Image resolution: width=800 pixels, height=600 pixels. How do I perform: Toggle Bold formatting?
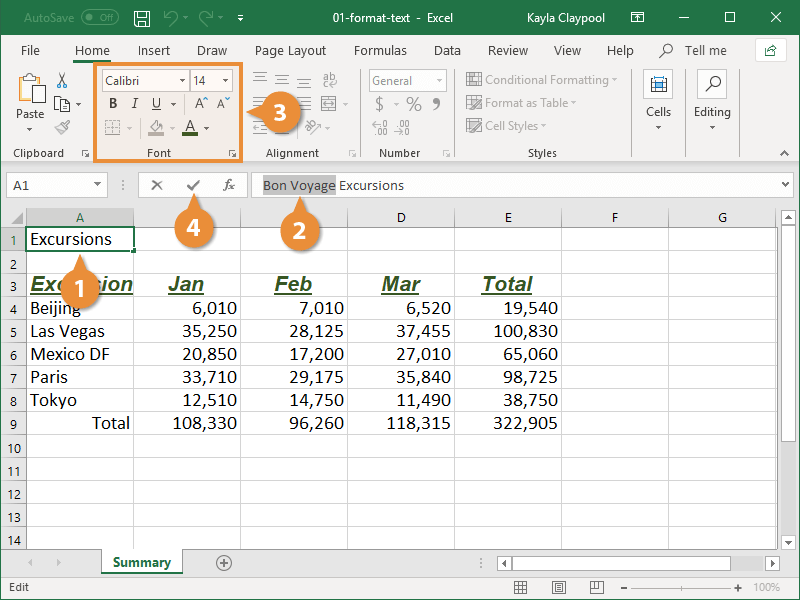[x=113, y=104]
